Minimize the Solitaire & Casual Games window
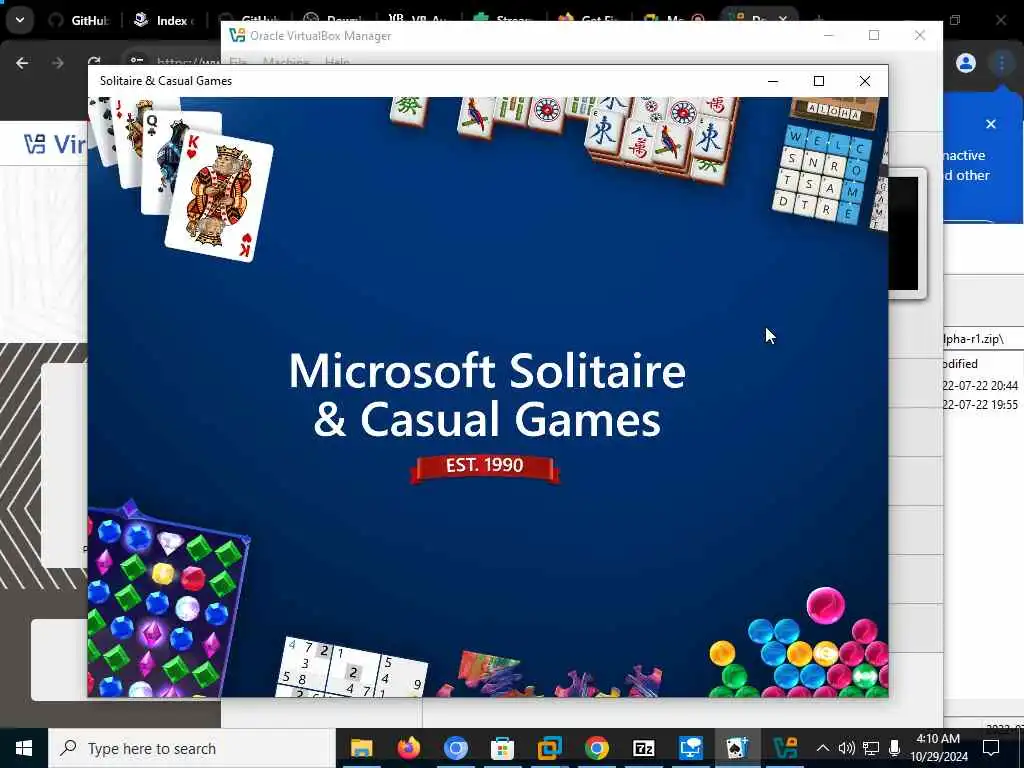The width and height of the screenshot is (1024, 768). pos(773,81)
